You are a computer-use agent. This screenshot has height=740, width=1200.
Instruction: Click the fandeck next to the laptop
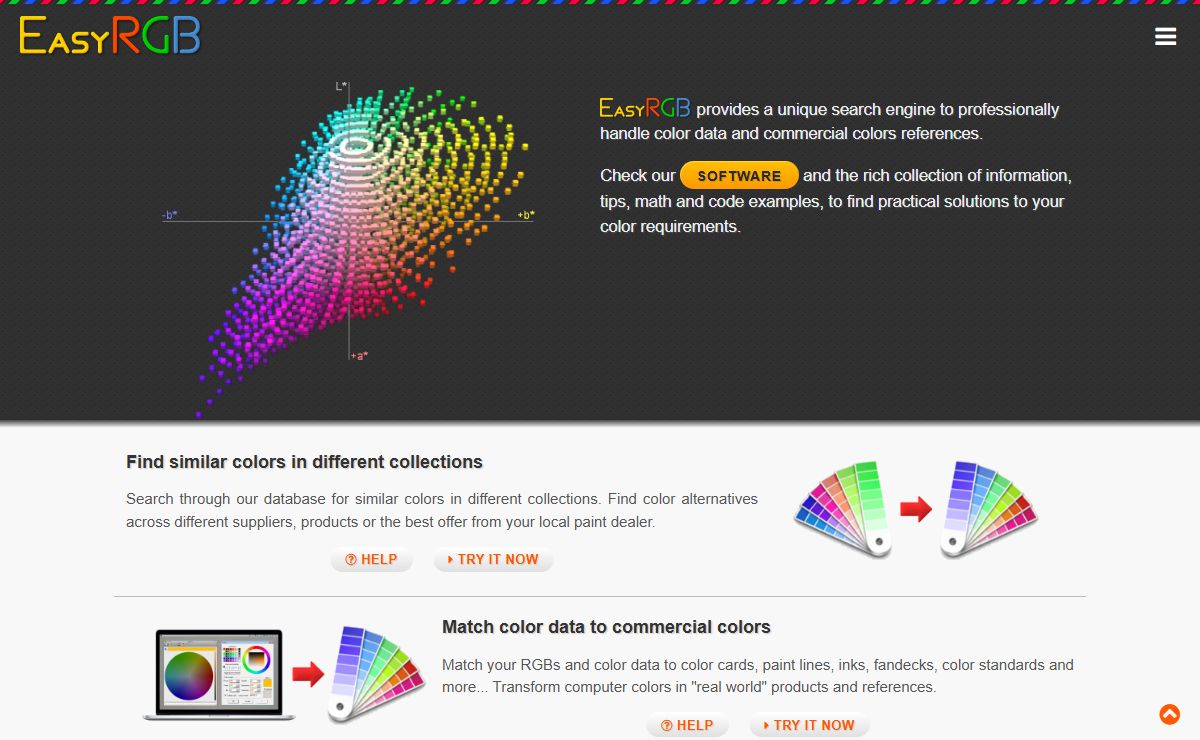[377, 674]
